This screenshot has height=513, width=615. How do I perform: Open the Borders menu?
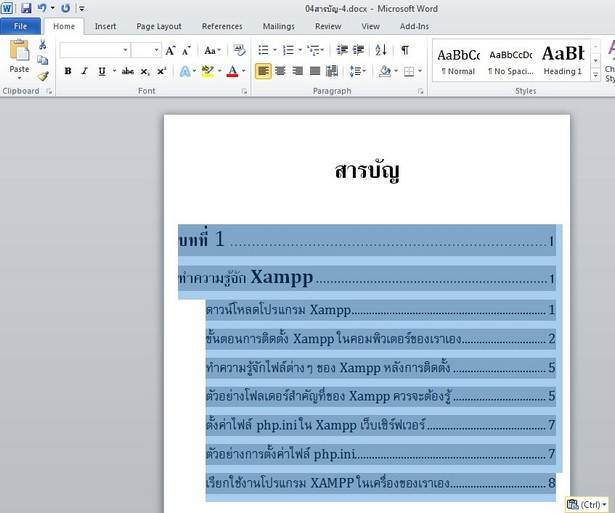coord(413,71)
